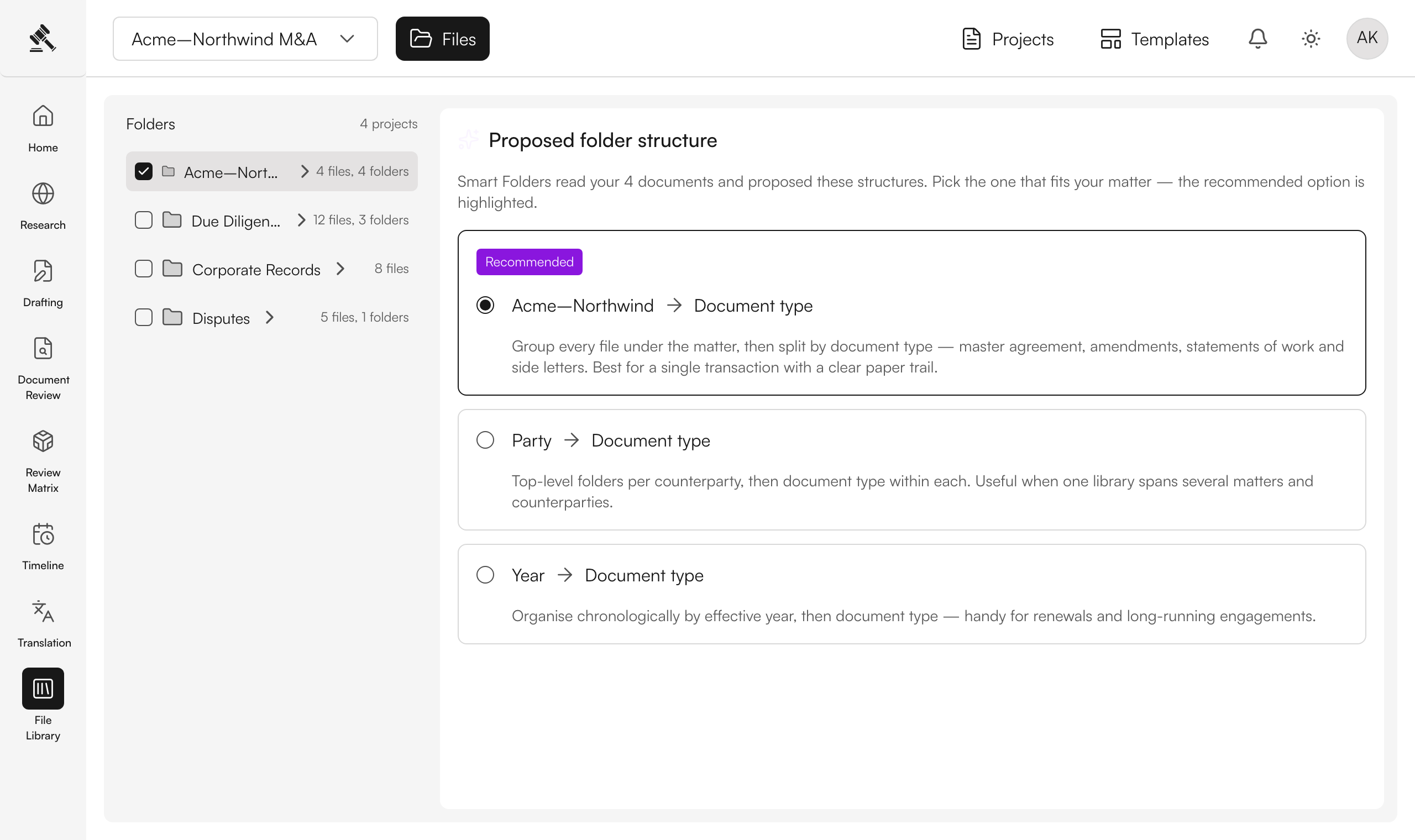
Task: Click the Review Matrix label in sidebar
Action: coord(43,480)
